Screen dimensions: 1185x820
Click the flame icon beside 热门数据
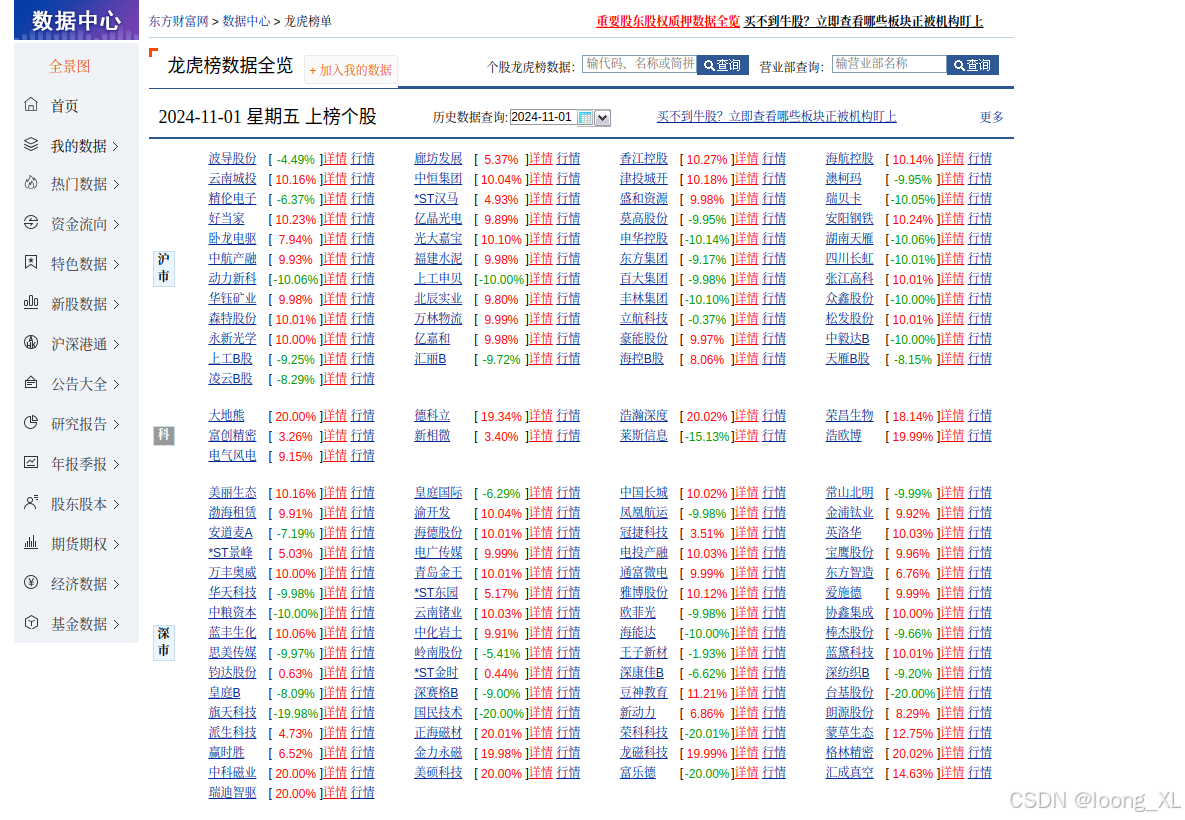pos(31,183)
